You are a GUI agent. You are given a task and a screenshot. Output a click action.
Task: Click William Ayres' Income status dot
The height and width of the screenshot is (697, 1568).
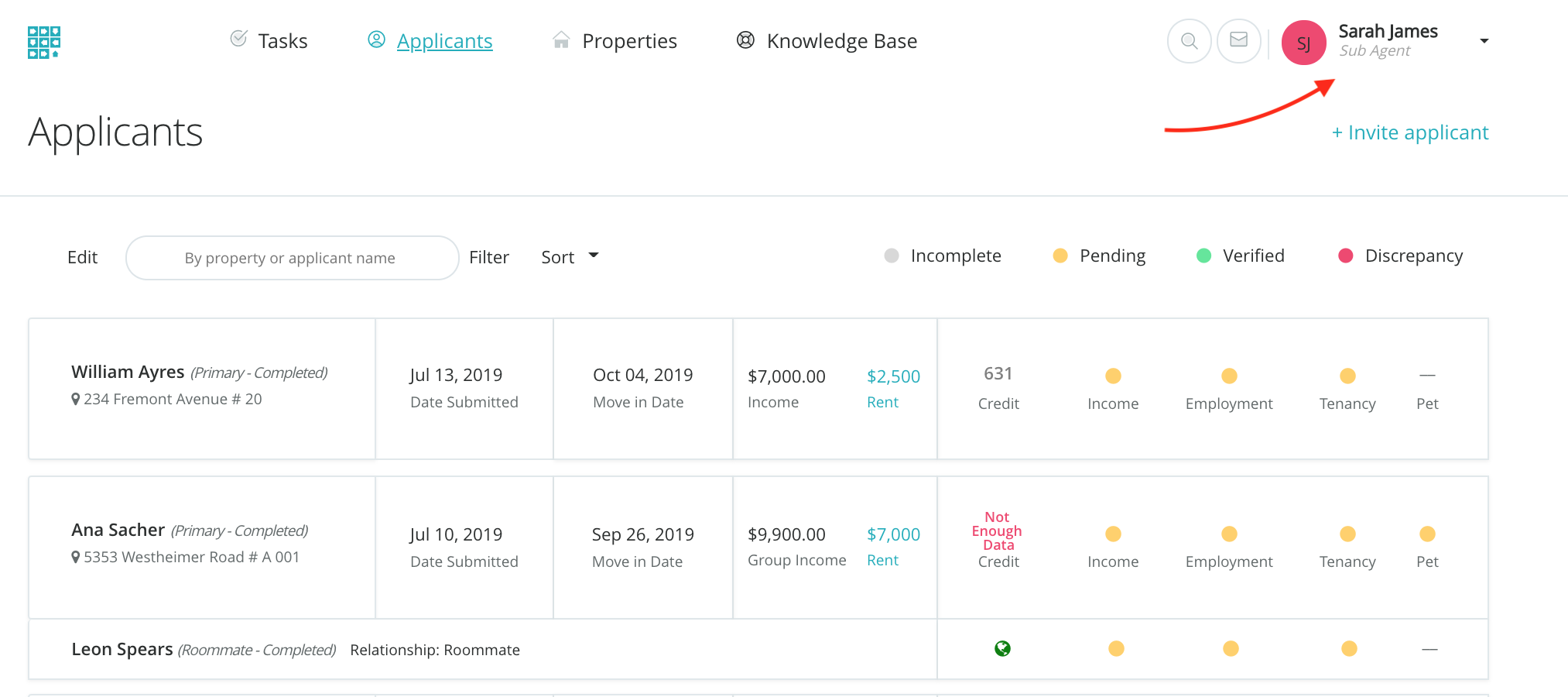1113,376
